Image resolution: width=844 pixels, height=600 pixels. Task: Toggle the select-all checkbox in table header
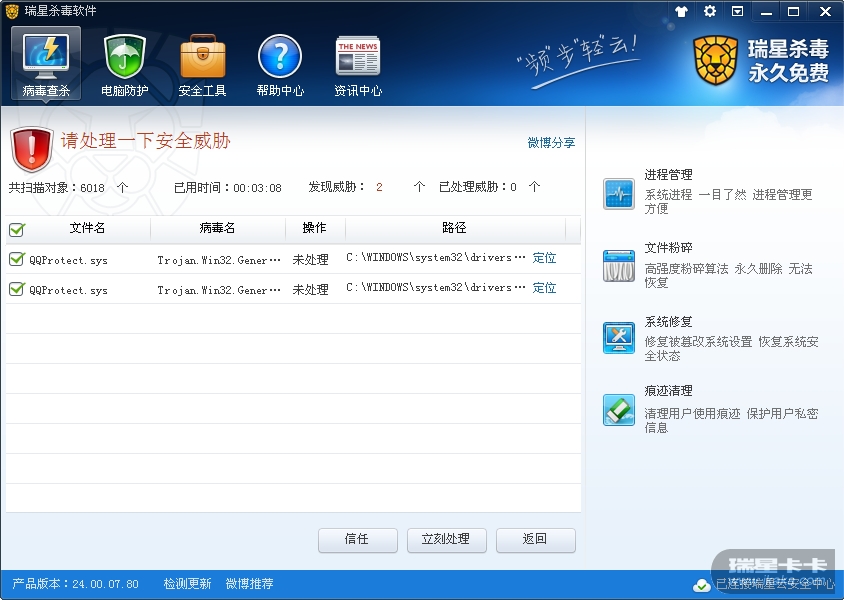[17, 230]
